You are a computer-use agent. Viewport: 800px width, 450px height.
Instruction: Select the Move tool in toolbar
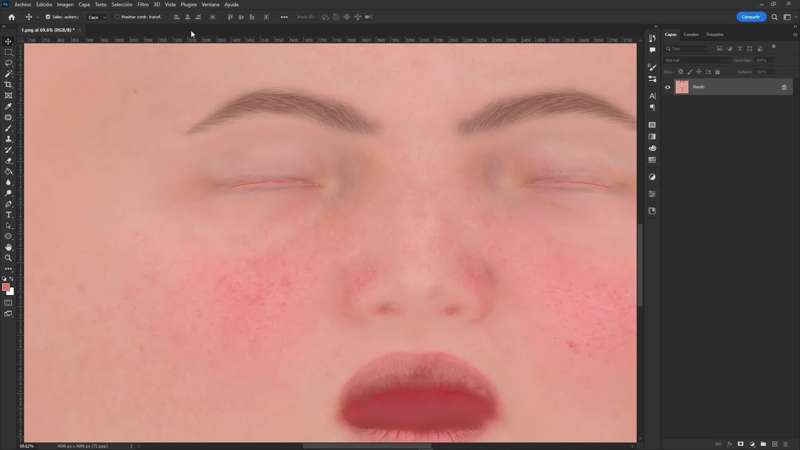(8, 41)
